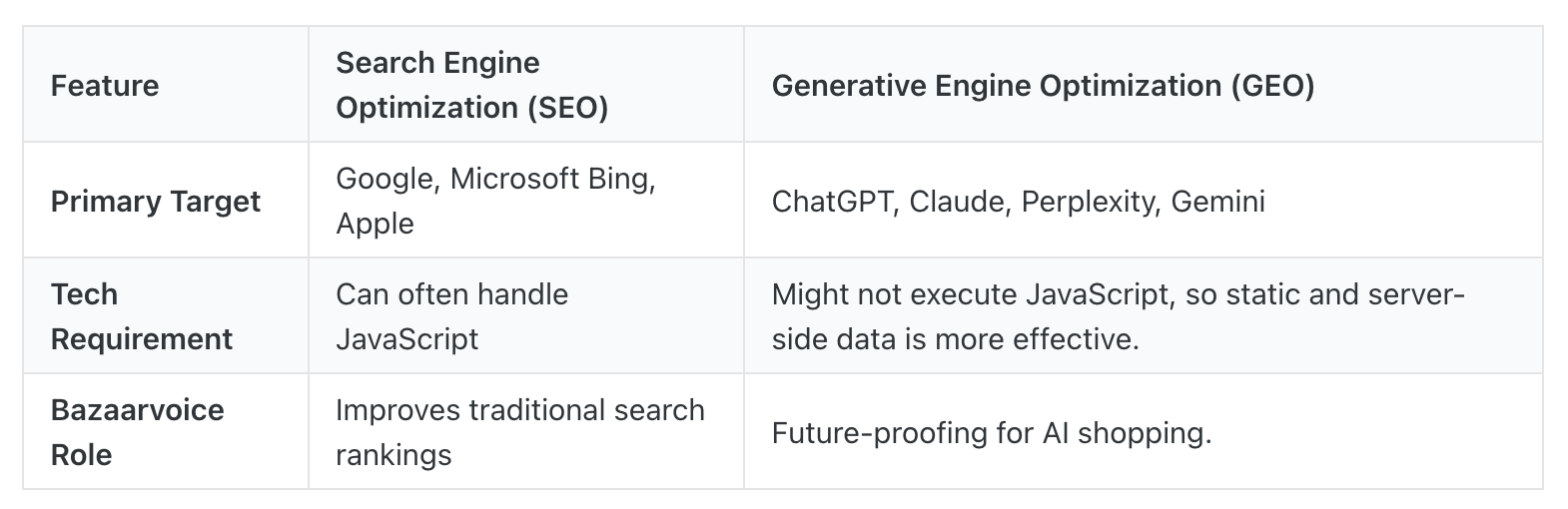Viewport: 1568px width, 509px height.
Task: Click "Microsoft Bing" in the Primary Target row
Action: (550, 179)
